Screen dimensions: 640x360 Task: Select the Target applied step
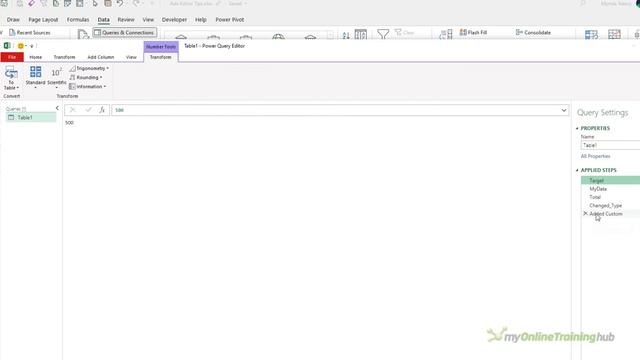pyautogui.click(x=610, y=180)
